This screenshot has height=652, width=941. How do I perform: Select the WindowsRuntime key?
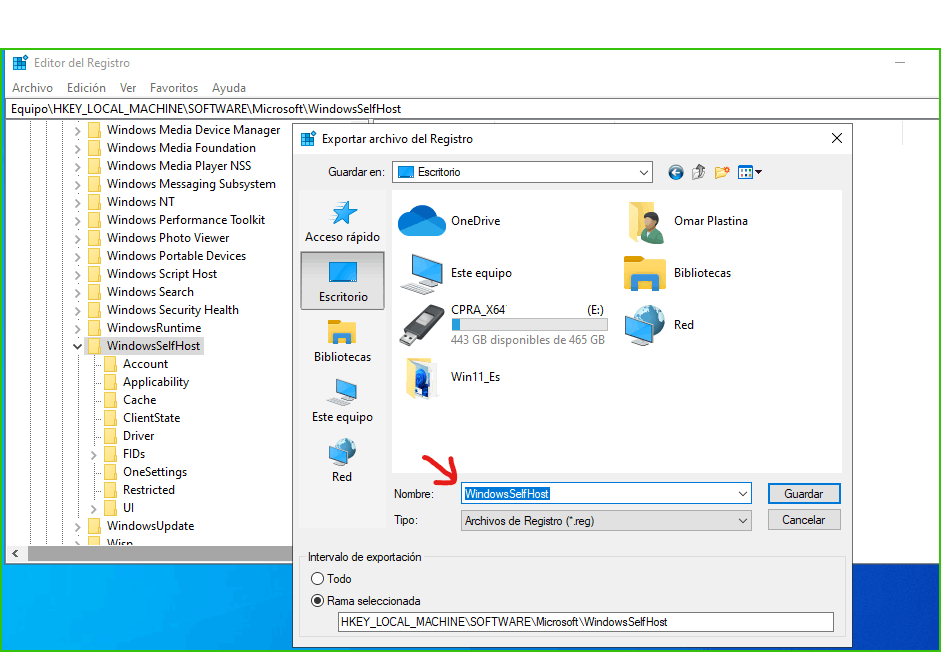coord(154,328)
